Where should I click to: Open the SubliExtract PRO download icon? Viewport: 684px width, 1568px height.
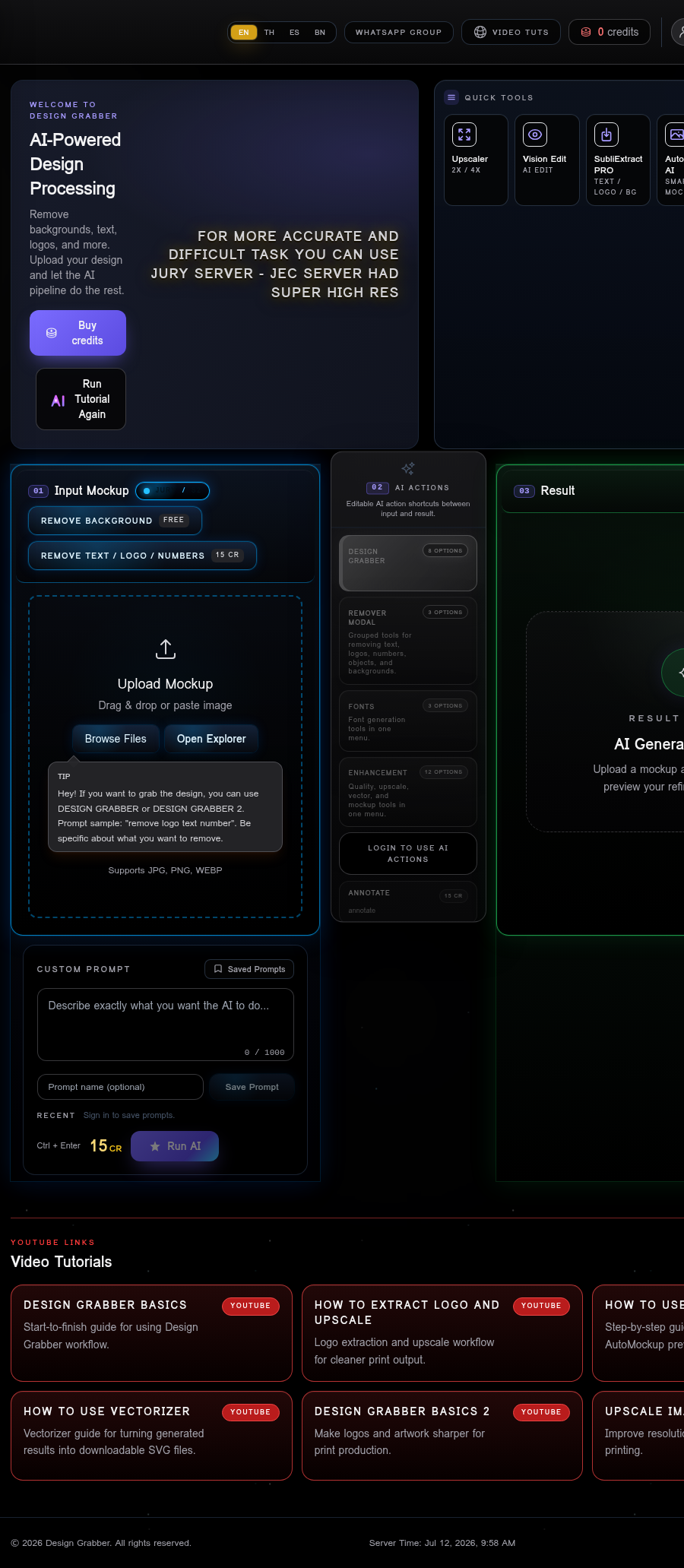[x=606, y=135]
